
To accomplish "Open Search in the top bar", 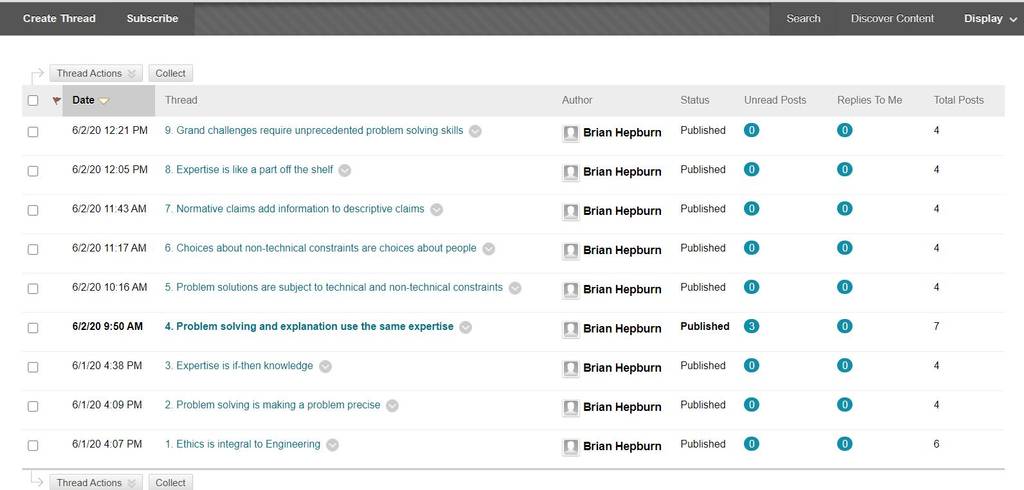I will click(x=803, y=18).
